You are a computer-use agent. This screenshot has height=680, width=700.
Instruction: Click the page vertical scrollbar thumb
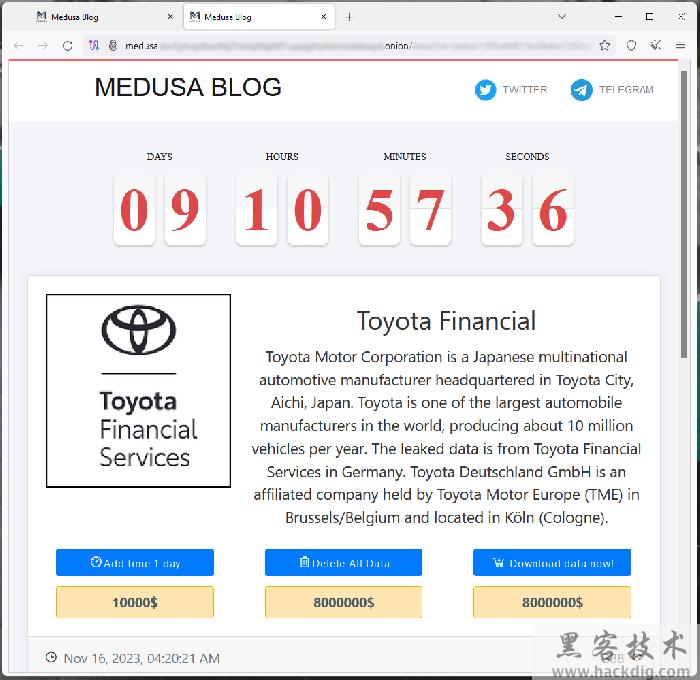click(x=684, y=214)
